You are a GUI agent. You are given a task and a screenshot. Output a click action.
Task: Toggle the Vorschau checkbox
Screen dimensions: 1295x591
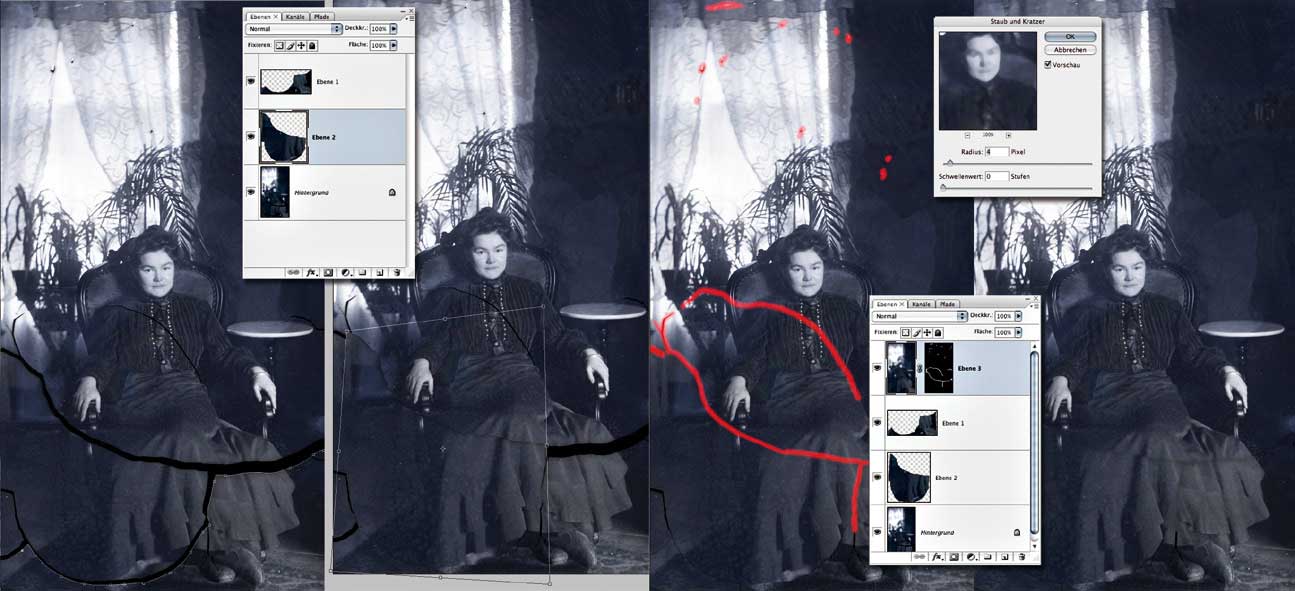[x=1047, y=64]
